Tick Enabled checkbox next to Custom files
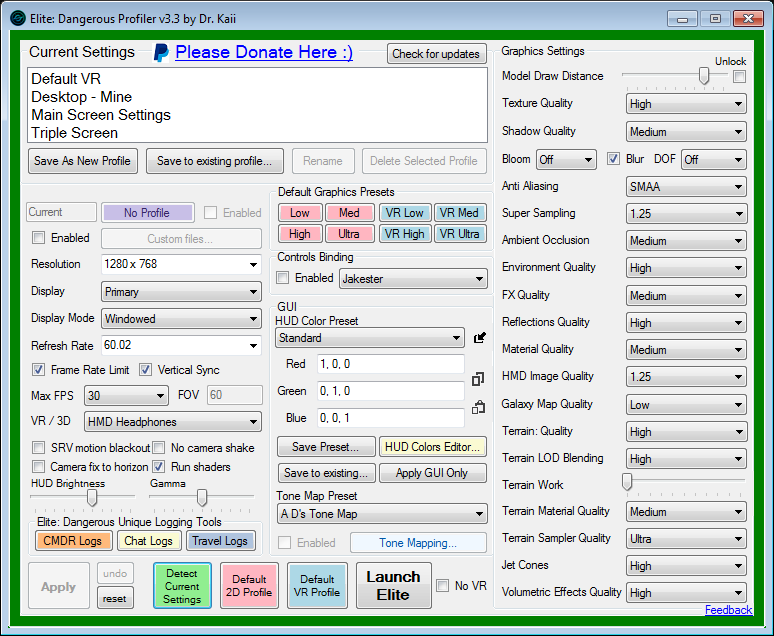Image resolution: width=774 pixels, height=636 pixels. click(x=38, y=238)
